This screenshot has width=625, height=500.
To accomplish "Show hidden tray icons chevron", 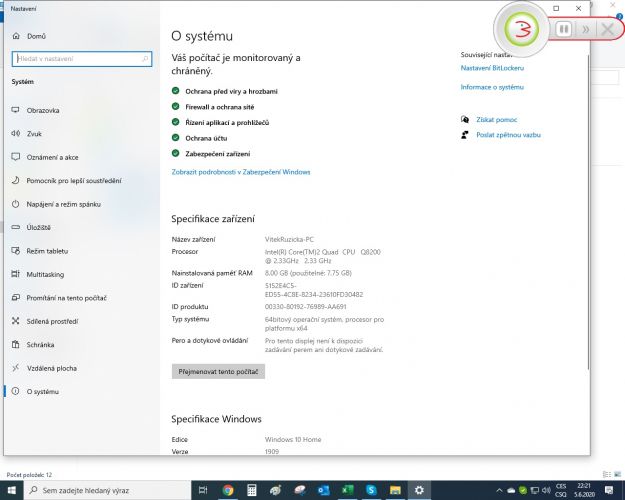I will click(x=499, y=490).
